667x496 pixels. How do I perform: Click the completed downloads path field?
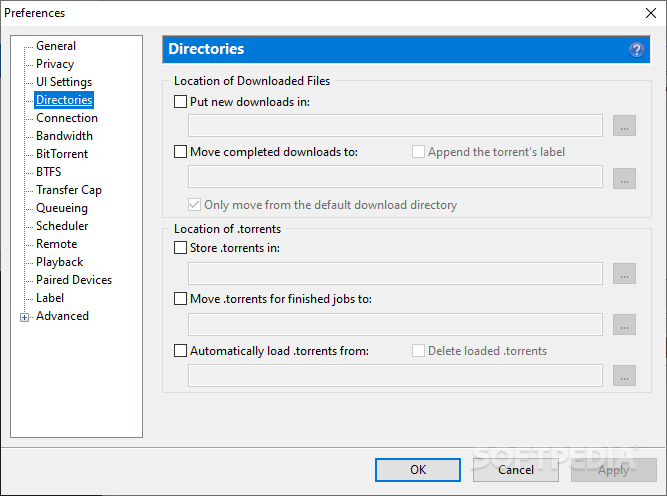395,177
